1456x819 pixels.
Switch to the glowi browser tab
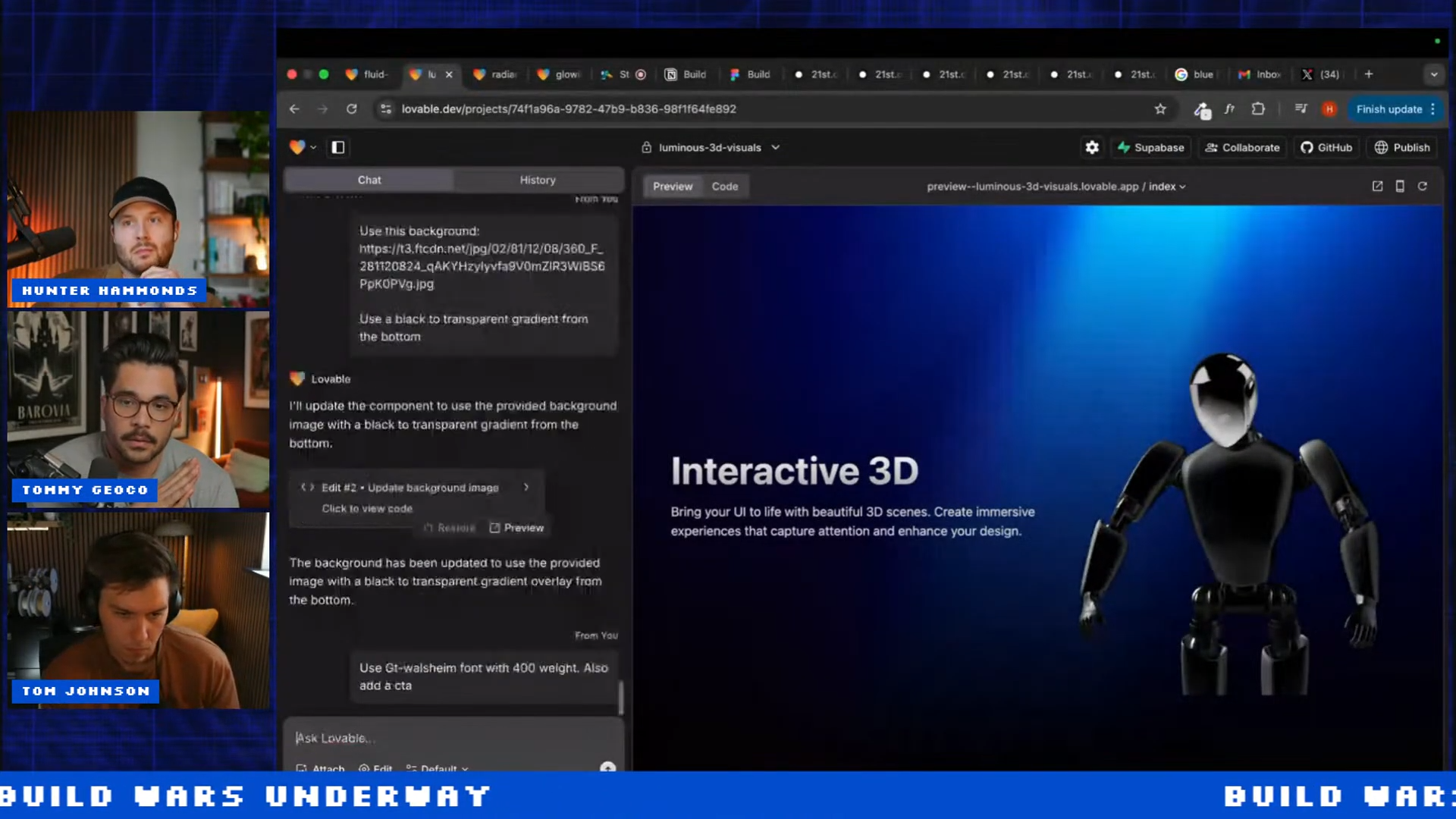559,74
